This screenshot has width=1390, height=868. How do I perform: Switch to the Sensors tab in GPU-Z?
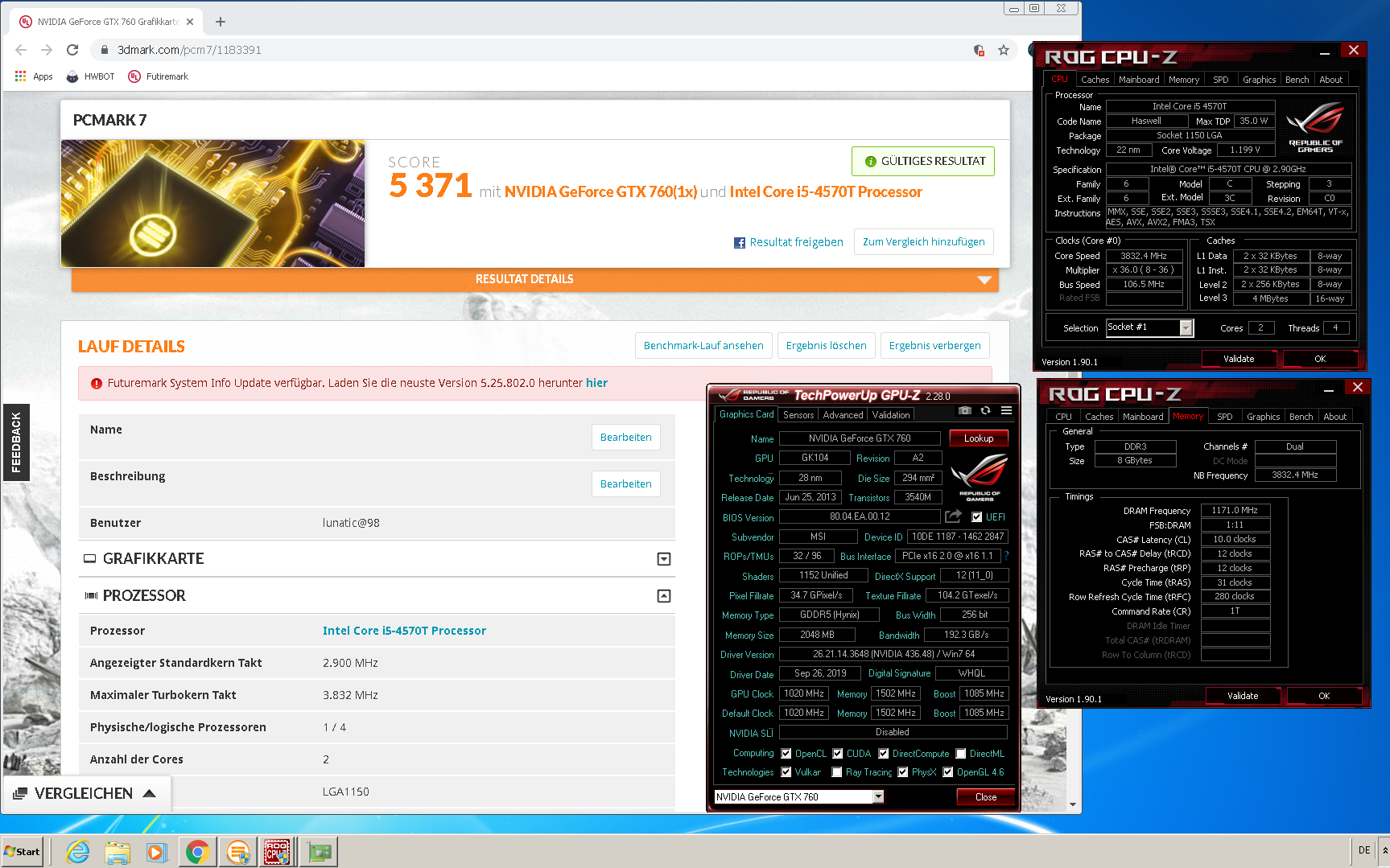click(798, 415)
